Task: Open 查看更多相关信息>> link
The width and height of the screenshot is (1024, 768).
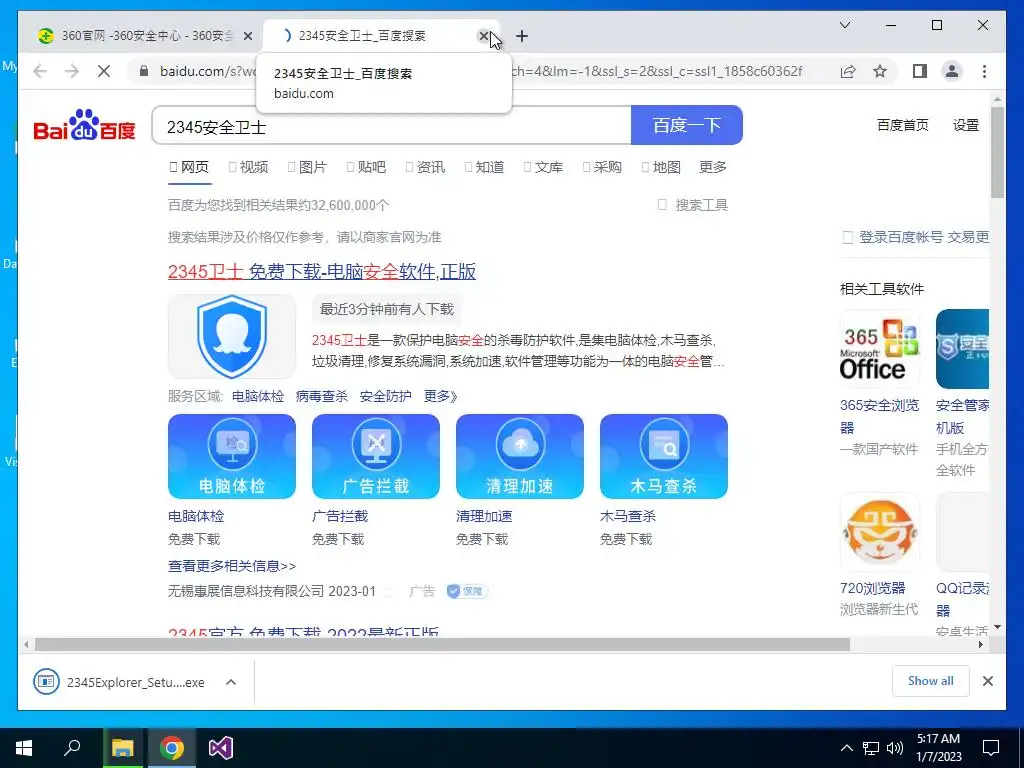Action: 232,566
